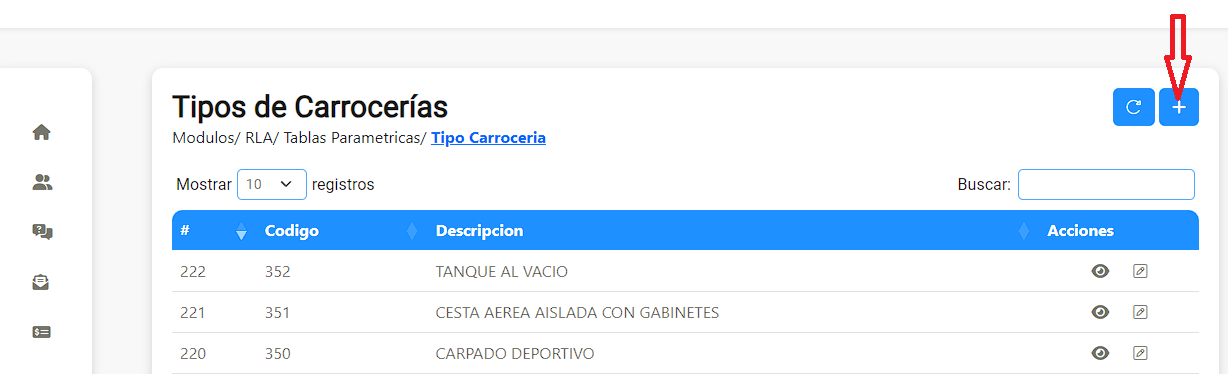Viewport: 1228px width, 374px height.
Task: Add a new tipo carroceria with plus button
Action: pos(1179,107)
